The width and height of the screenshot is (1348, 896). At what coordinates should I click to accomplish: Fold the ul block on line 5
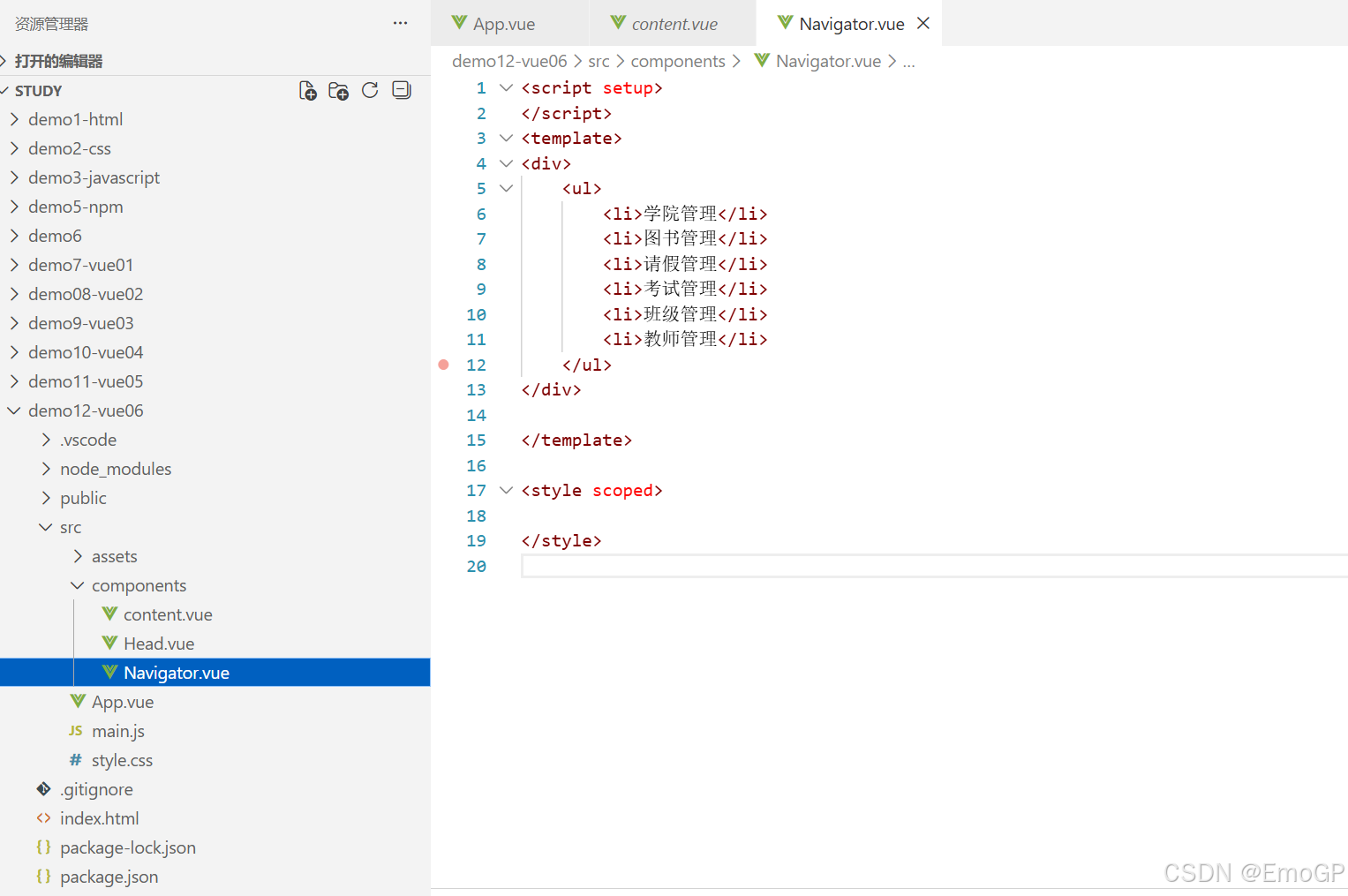[506, 188]
